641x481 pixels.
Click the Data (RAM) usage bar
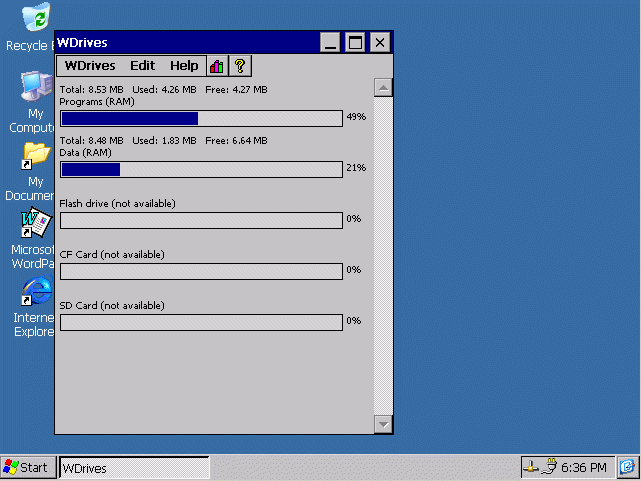(201, 169)
